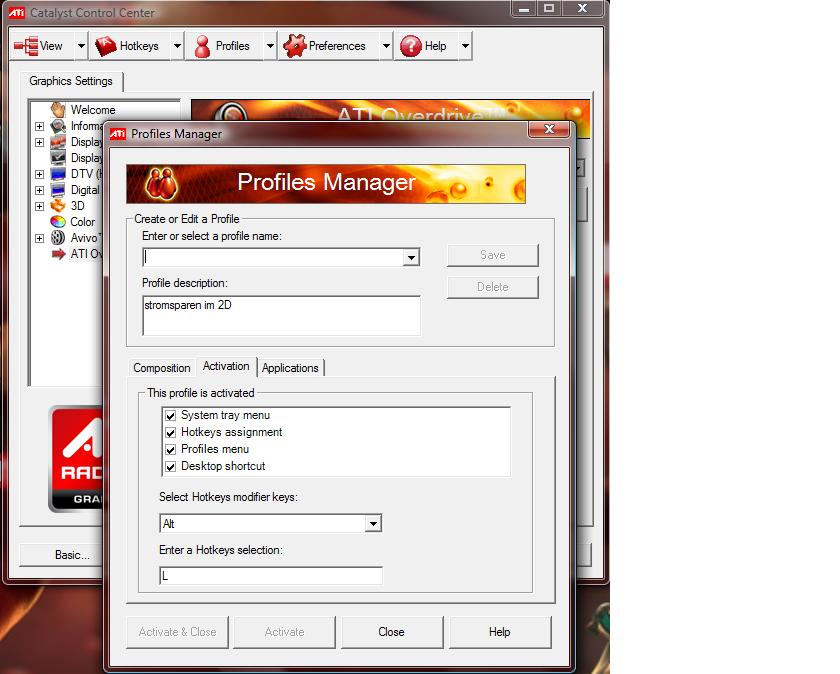Image resolution: width=840 pixels, height=674 pixels.
Task: Expand the 3D tree node
Action: [40, 206]
